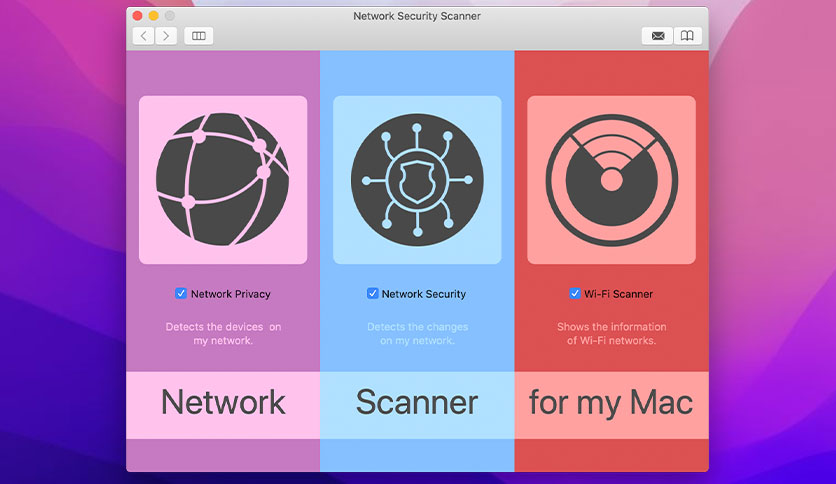Viewport: 836px width, 484px height.
Task: Click 'Detects the devices on my network' text
Action: (x=223, y=334)
